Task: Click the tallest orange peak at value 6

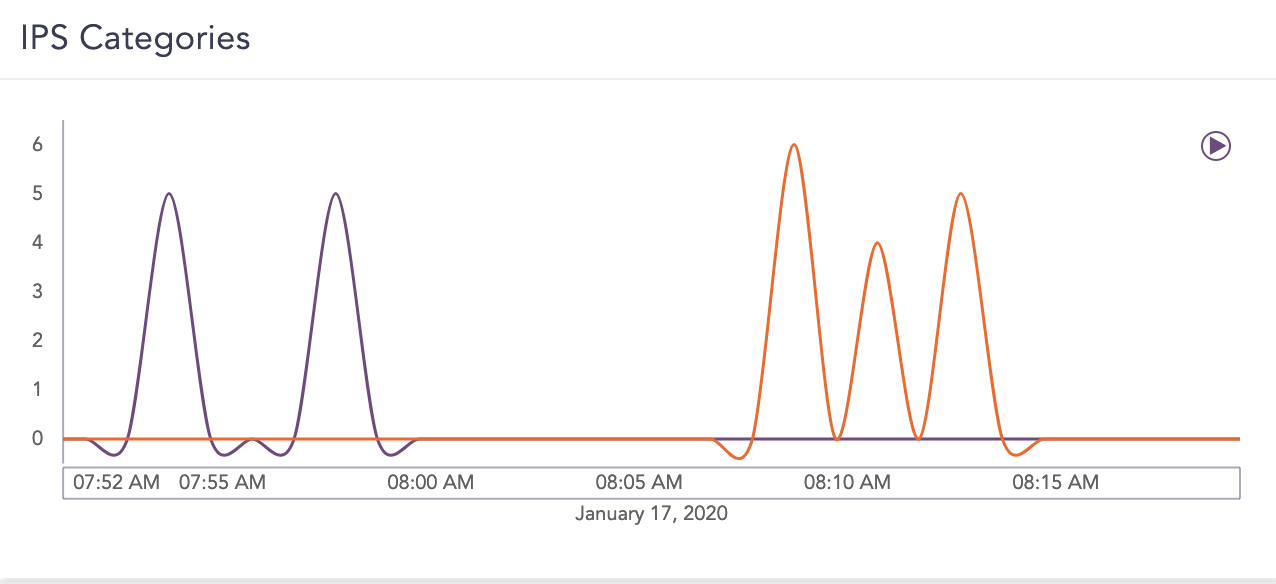Action: (794, 145)
